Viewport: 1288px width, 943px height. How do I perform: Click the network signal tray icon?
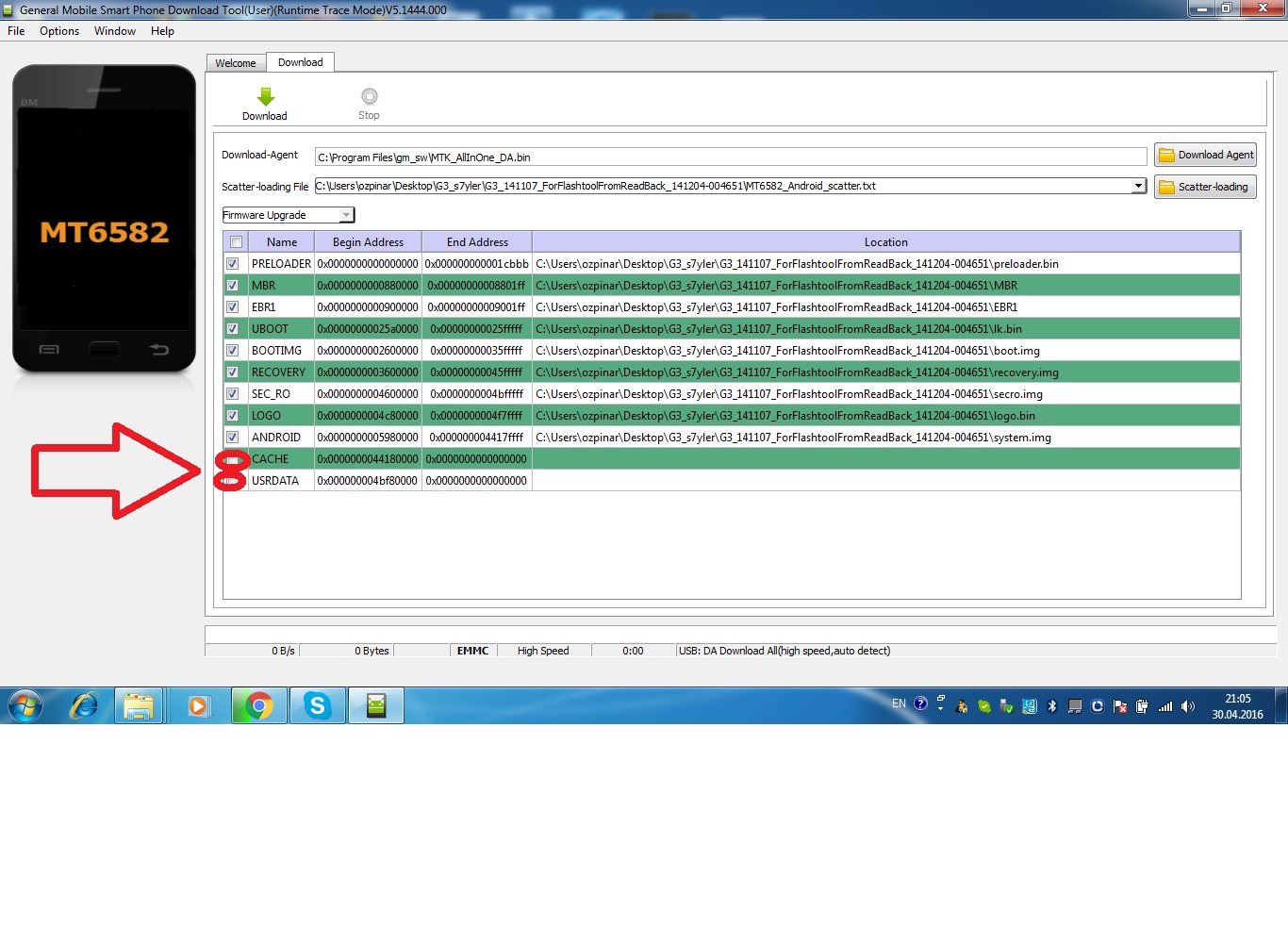click(x=1165, y=705)
